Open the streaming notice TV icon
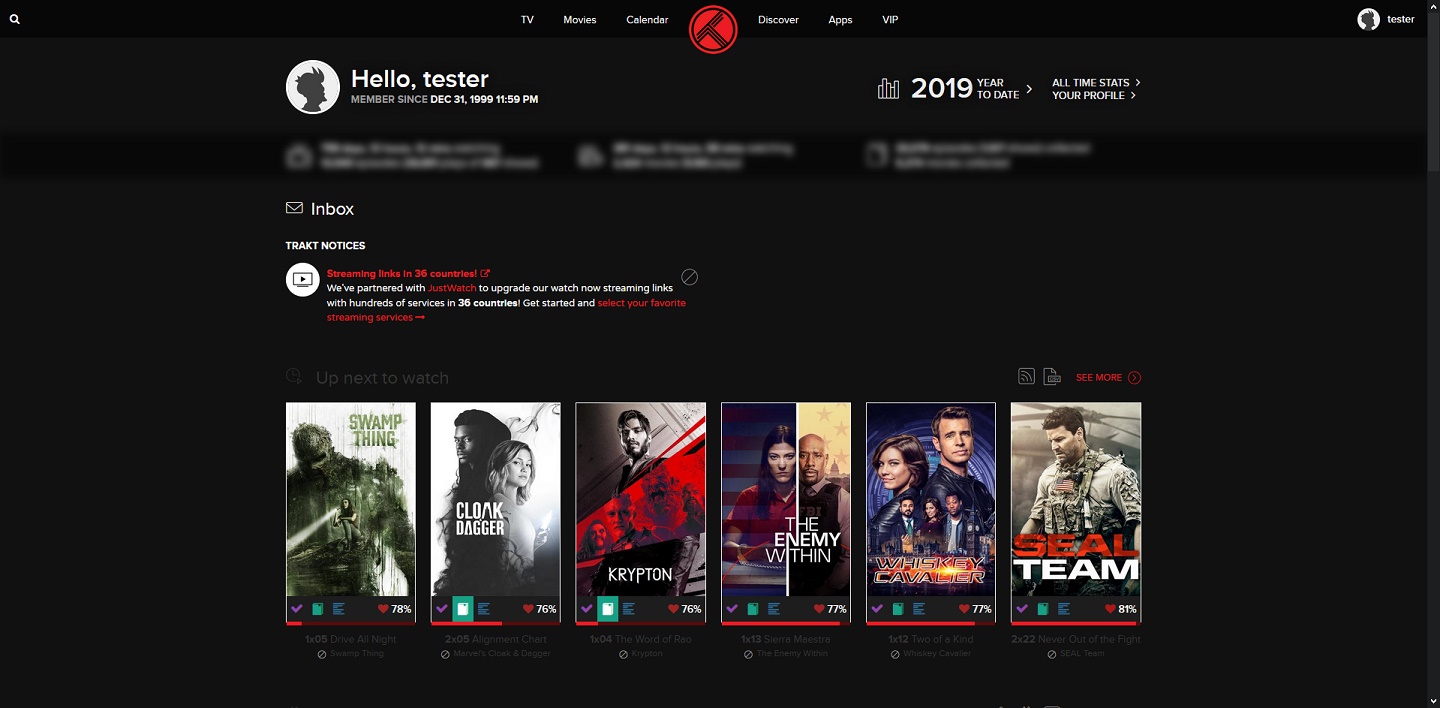The height and width of the screenshot is (708, 1440). pyautogui.click(x=302, y=280)
